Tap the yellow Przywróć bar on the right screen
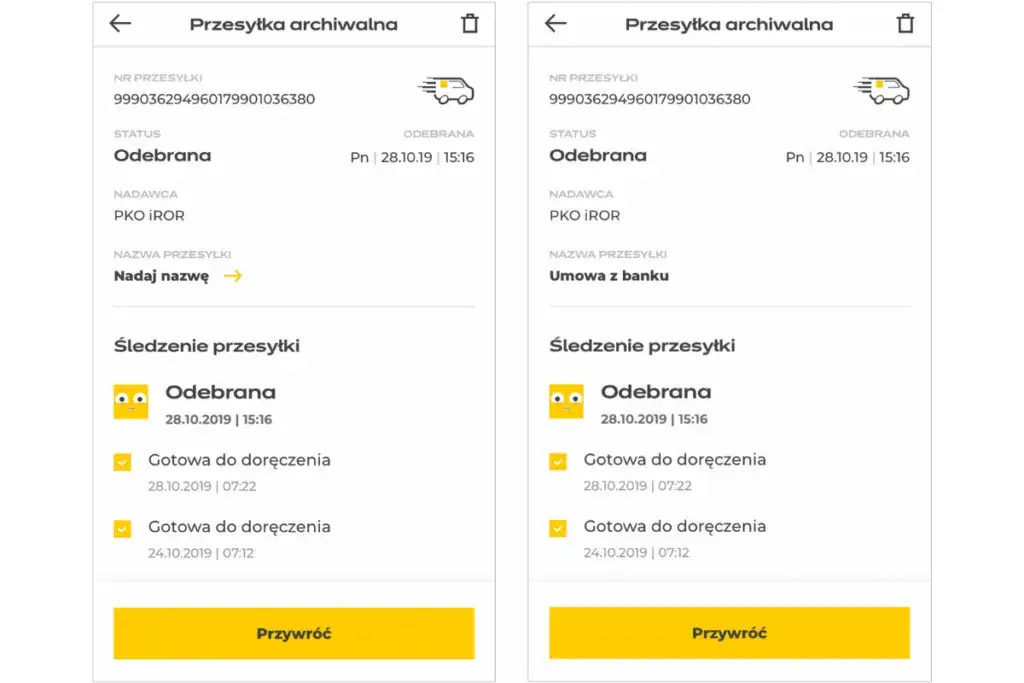Image resolution: width=1024 pixels, height=683 pixels. coord(730,632)
